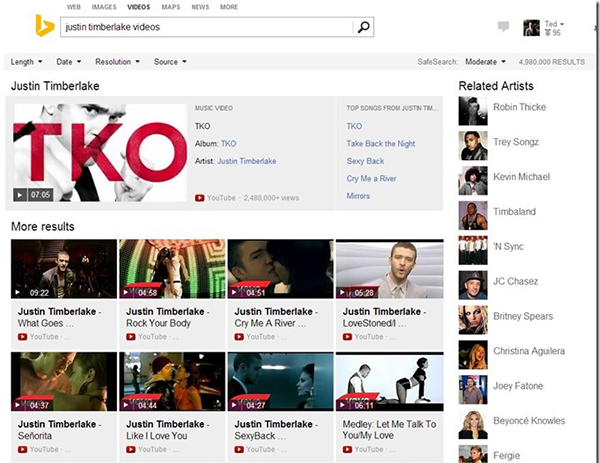This screenshot has width=600, height=463.
Task: Click YouTube icon under Rock Your Body
Action: pos(131,337)
